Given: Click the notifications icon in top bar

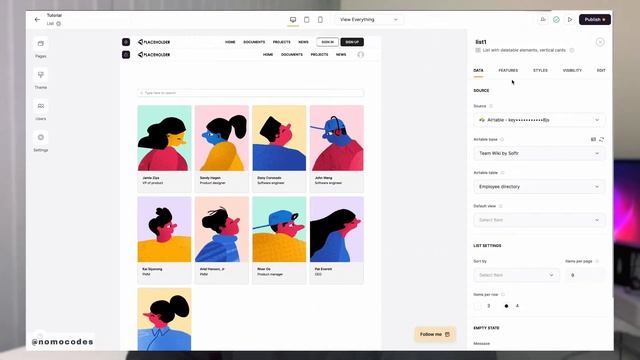Looking at the screenshot, I should click(x=543, y=19).
